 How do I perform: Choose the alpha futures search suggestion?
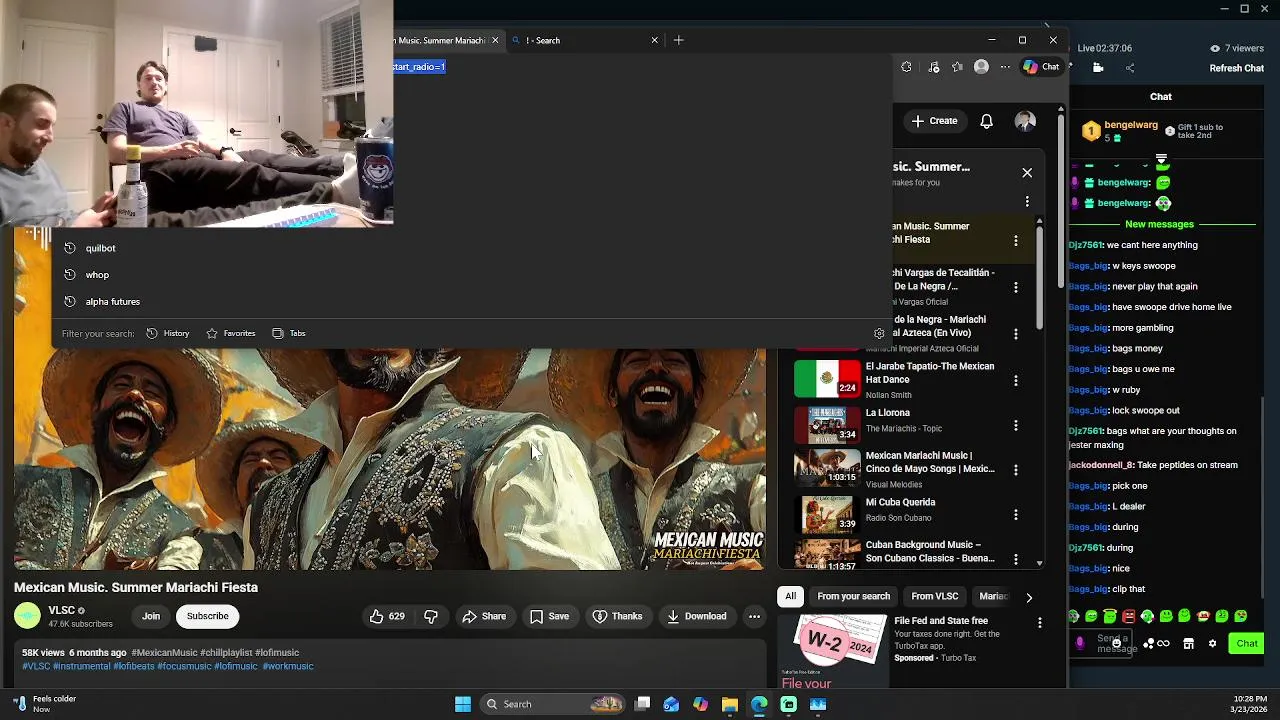pyautogui.click(x=112, y=302)
